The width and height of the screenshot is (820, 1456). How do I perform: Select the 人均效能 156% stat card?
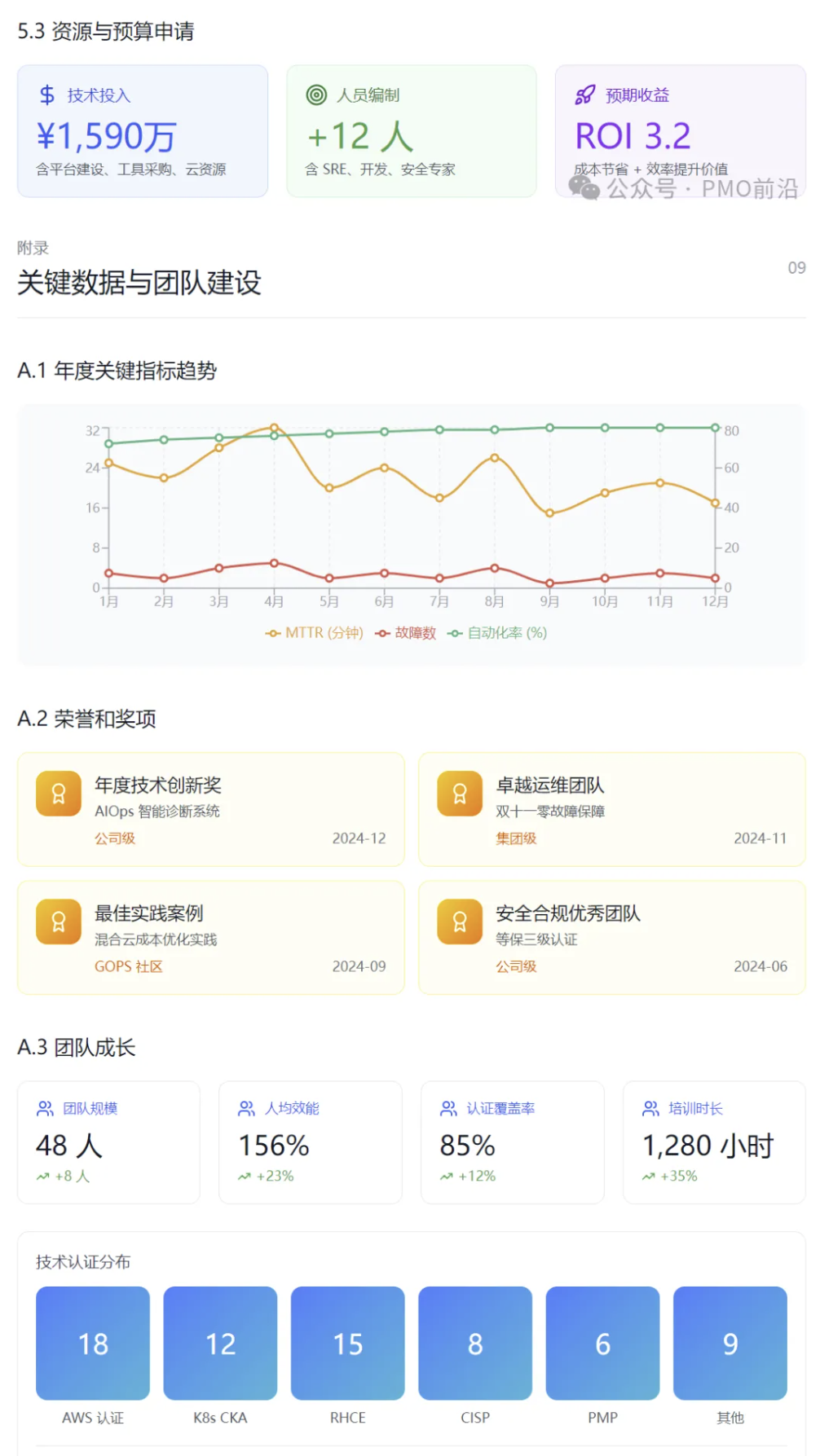(x=310, y=1141)
